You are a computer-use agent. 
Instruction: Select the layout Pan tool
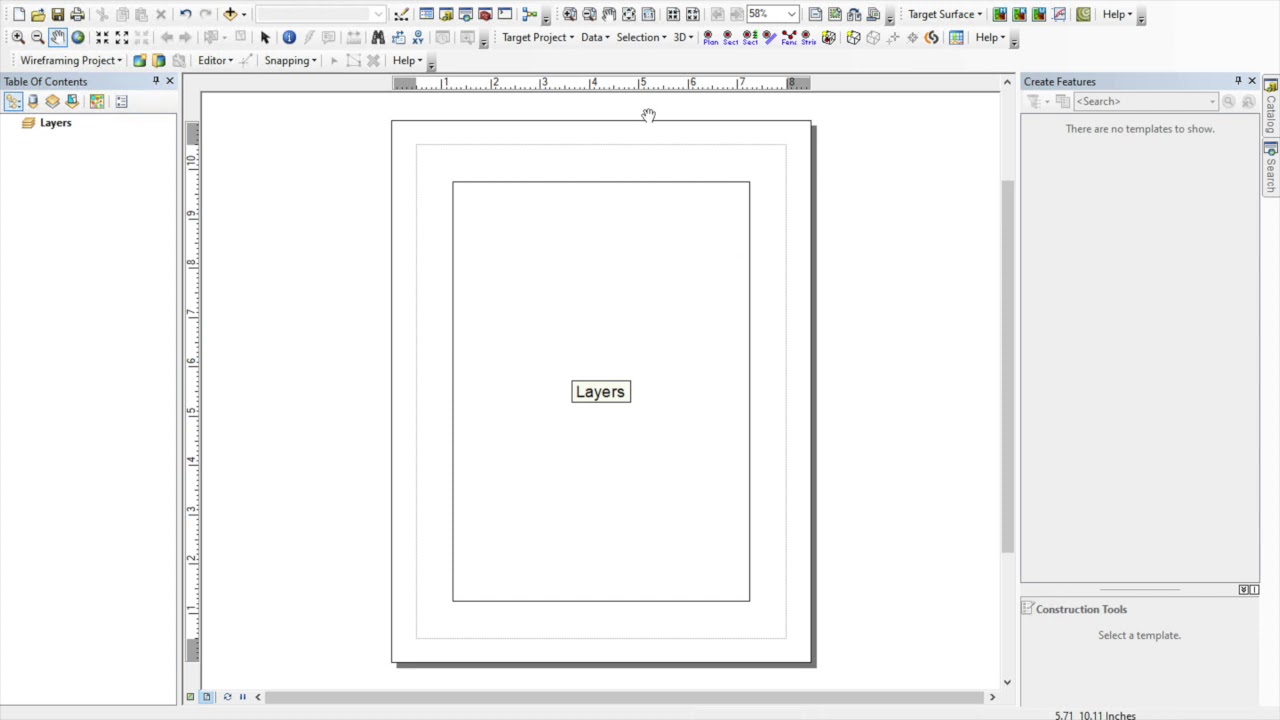(609, 14)
